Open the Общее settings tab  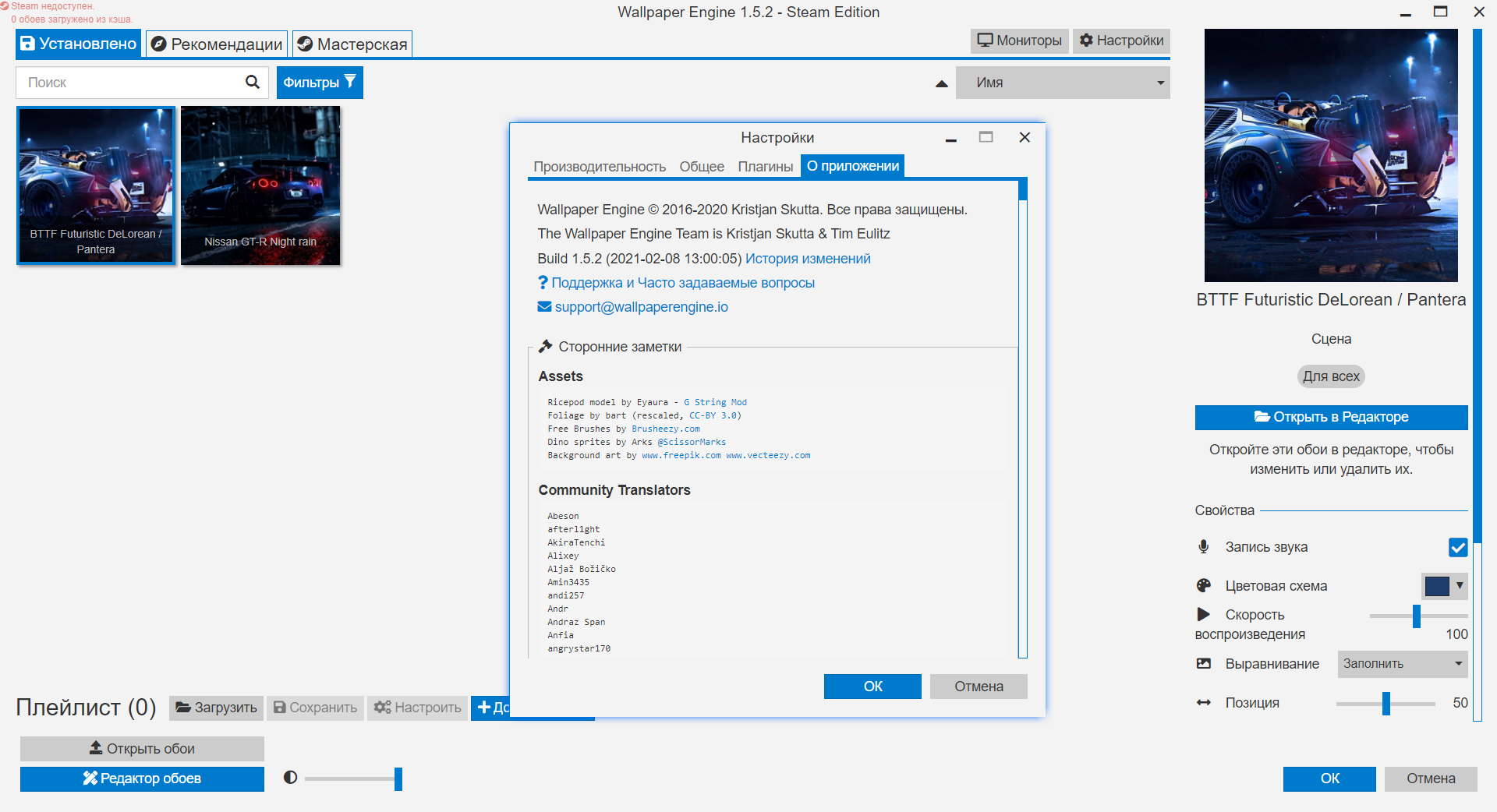[x=702, y=166]
